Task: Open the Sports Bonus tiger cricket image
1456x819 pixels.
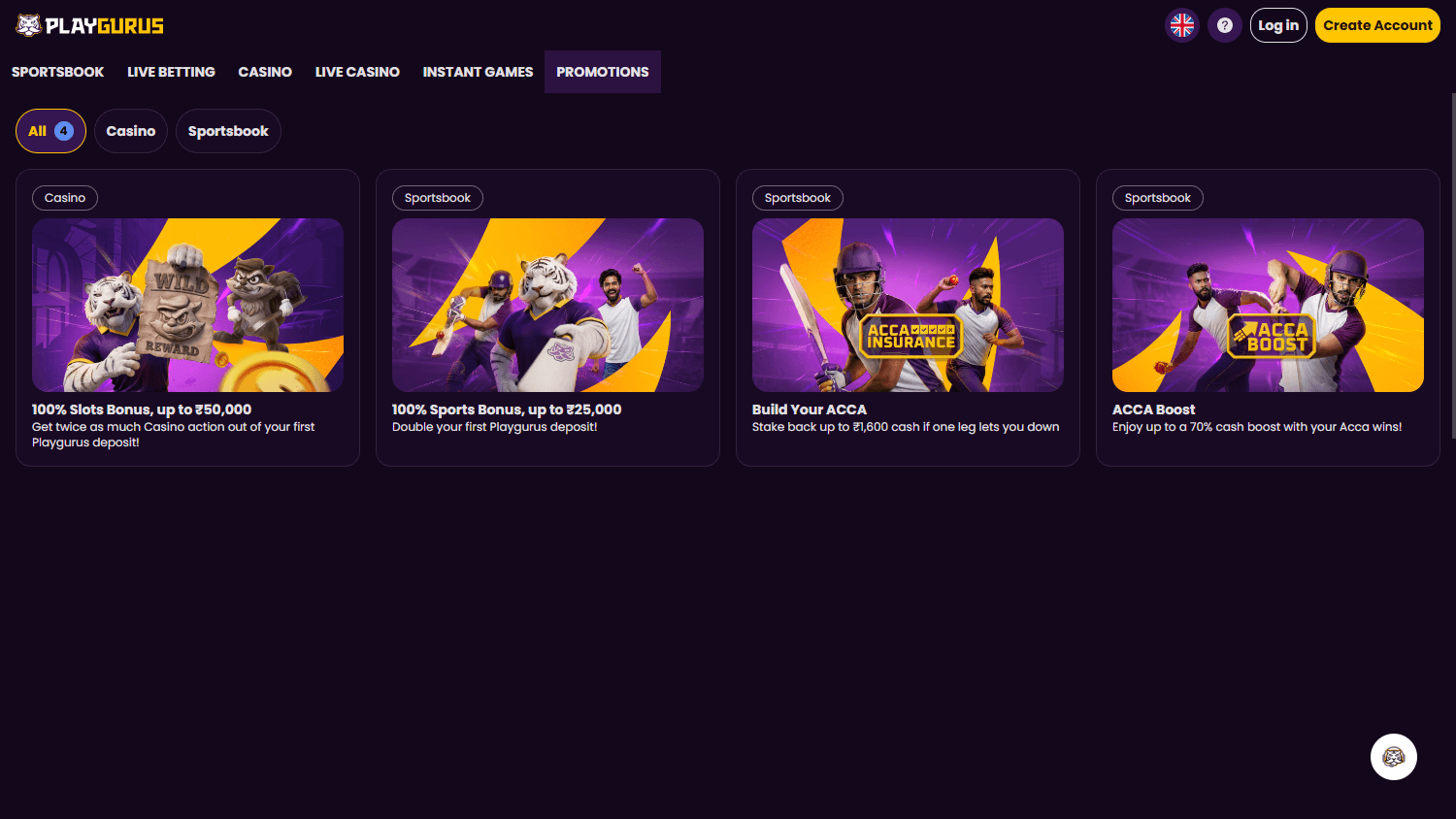Action: (x=547, y=305)
